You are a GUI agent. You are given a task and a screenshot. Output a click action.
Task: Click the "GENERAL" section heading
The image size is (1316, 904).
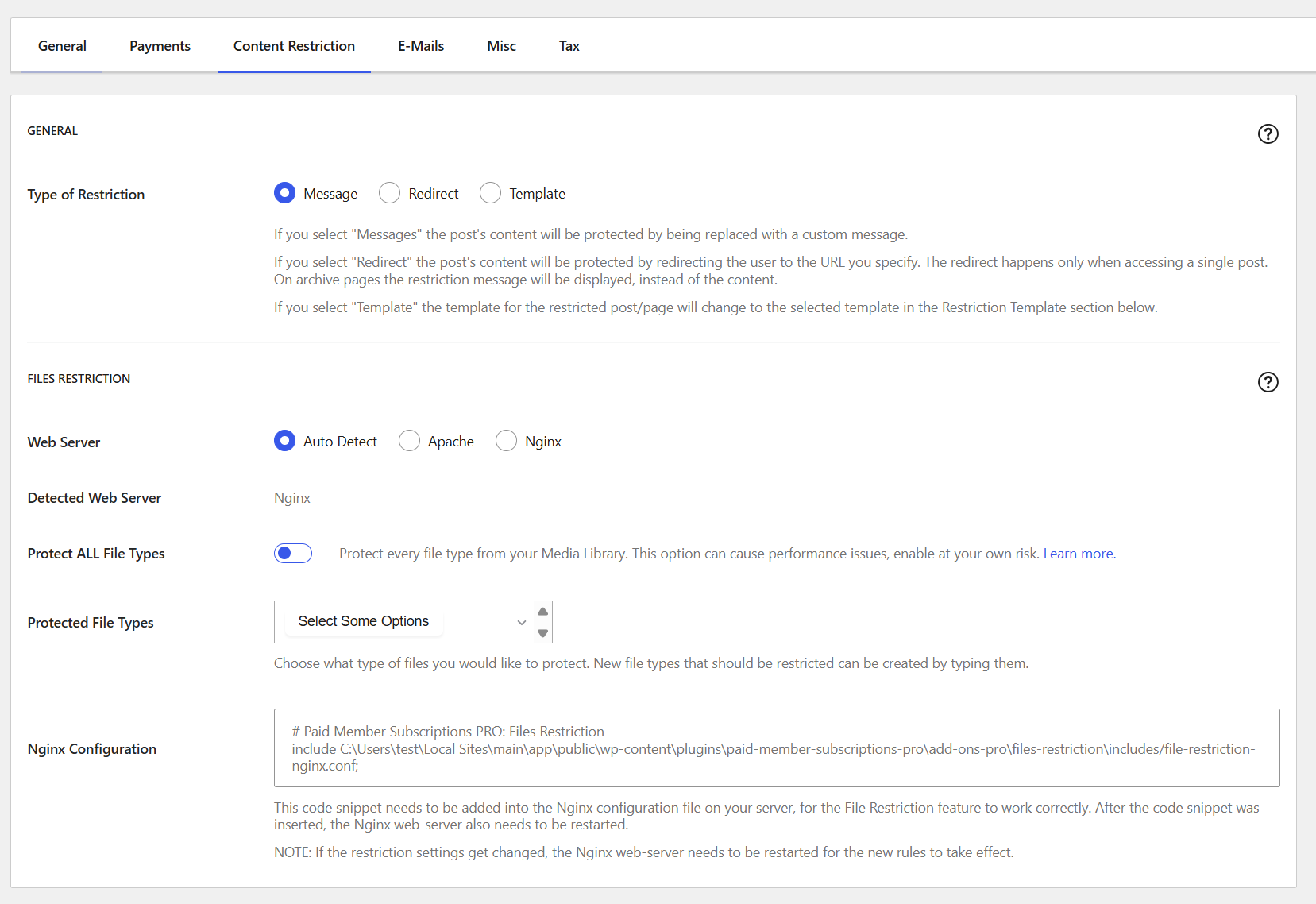[52, 131]
